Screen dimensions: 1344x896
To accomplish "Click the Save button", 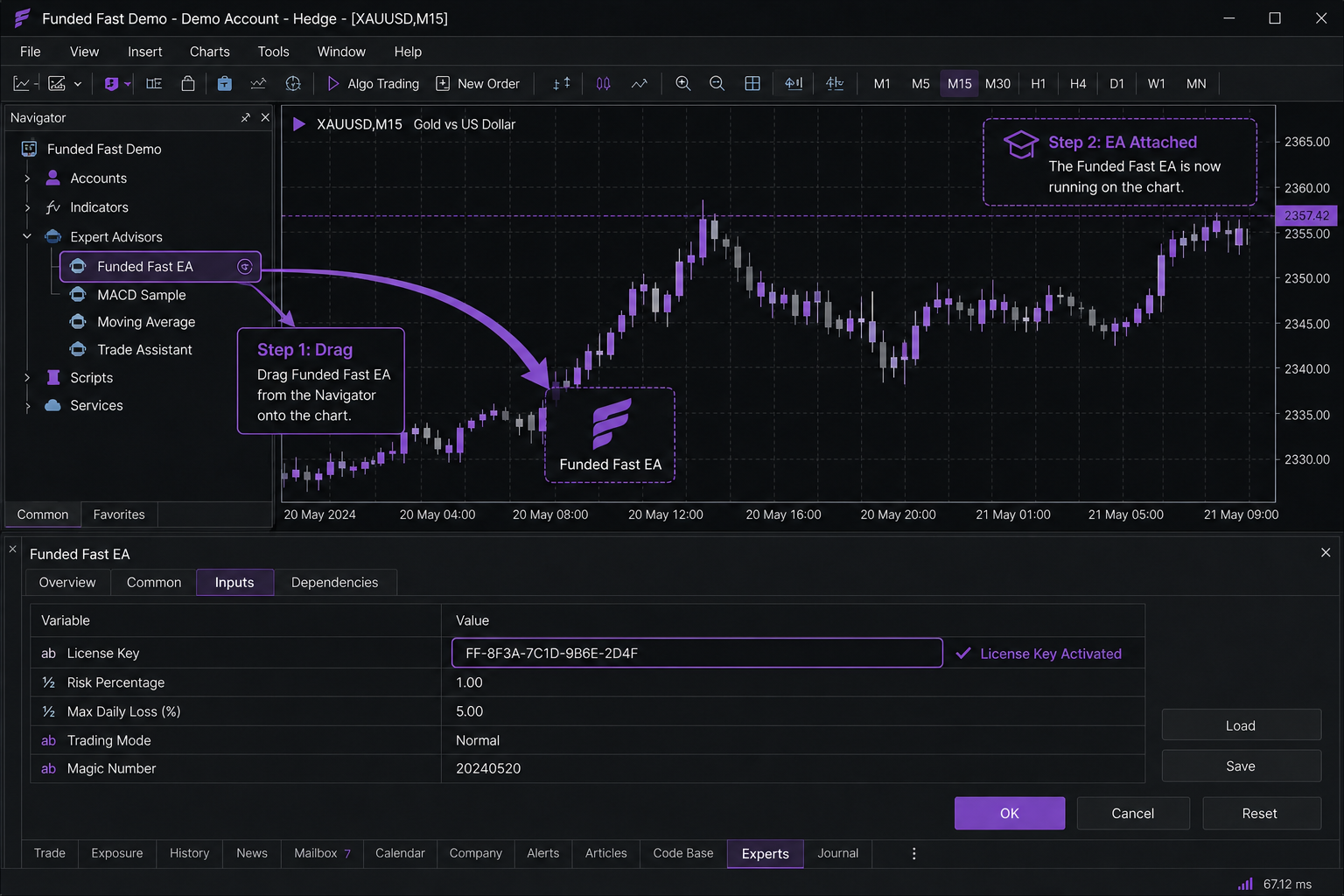I will tap(1241, 766).
